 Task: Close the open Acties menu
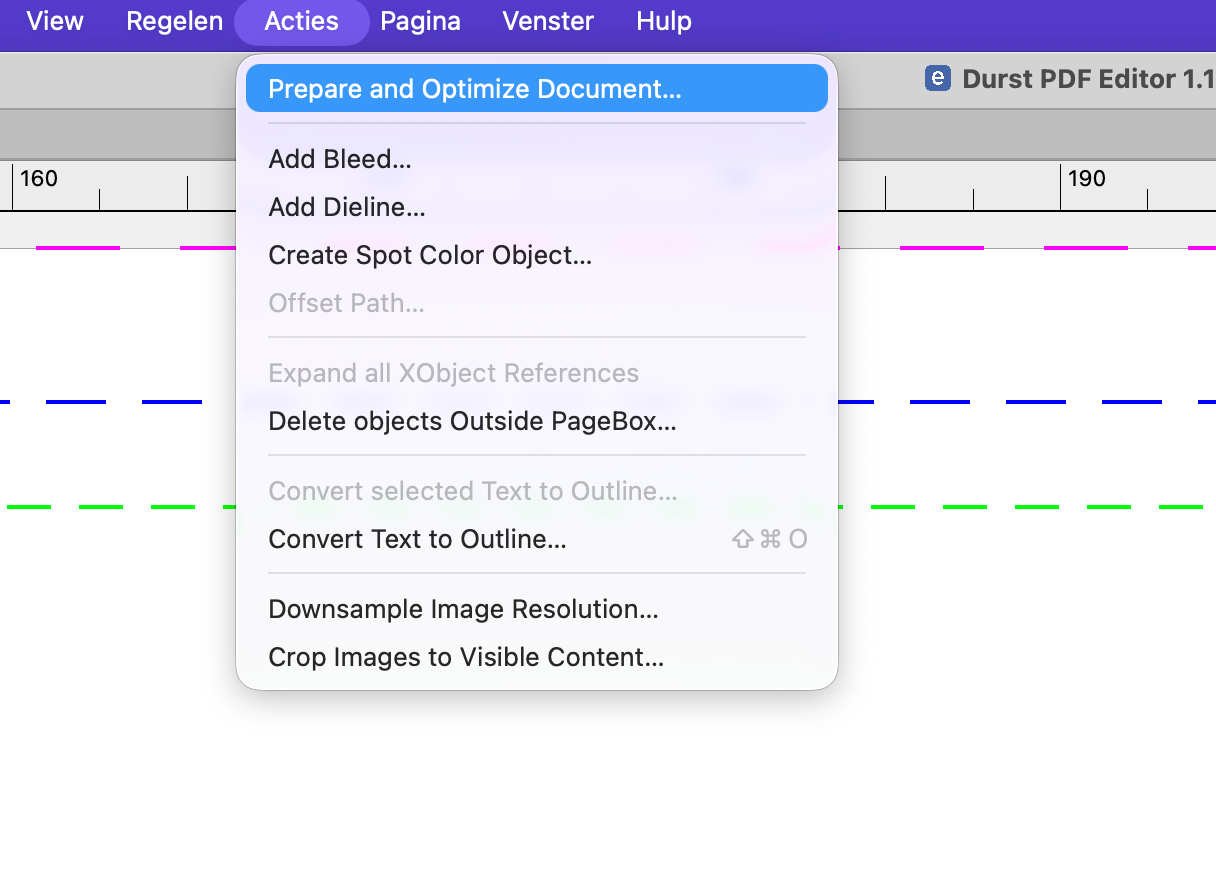click(301, 21)
